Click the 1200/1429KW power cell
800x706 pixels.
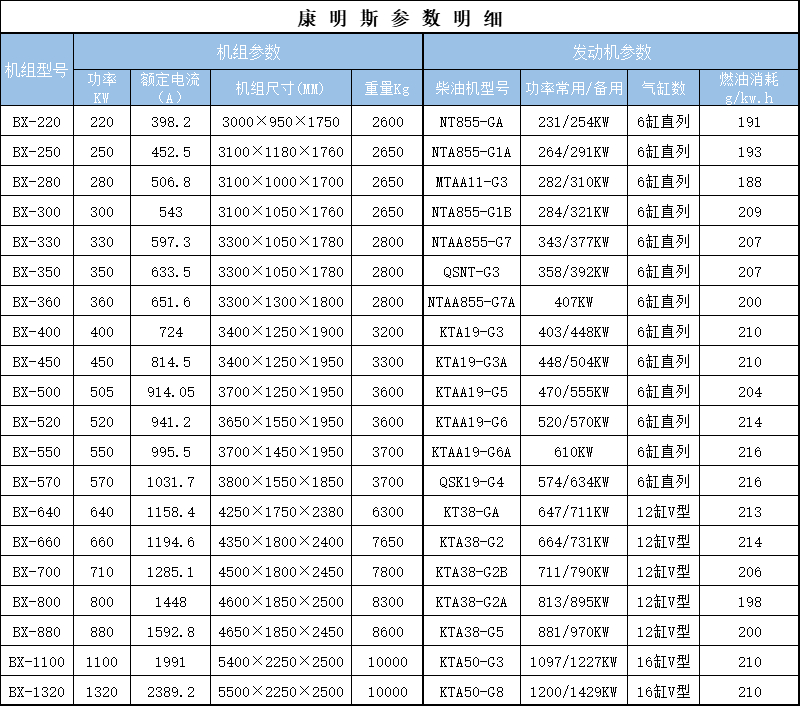(574, 692)
